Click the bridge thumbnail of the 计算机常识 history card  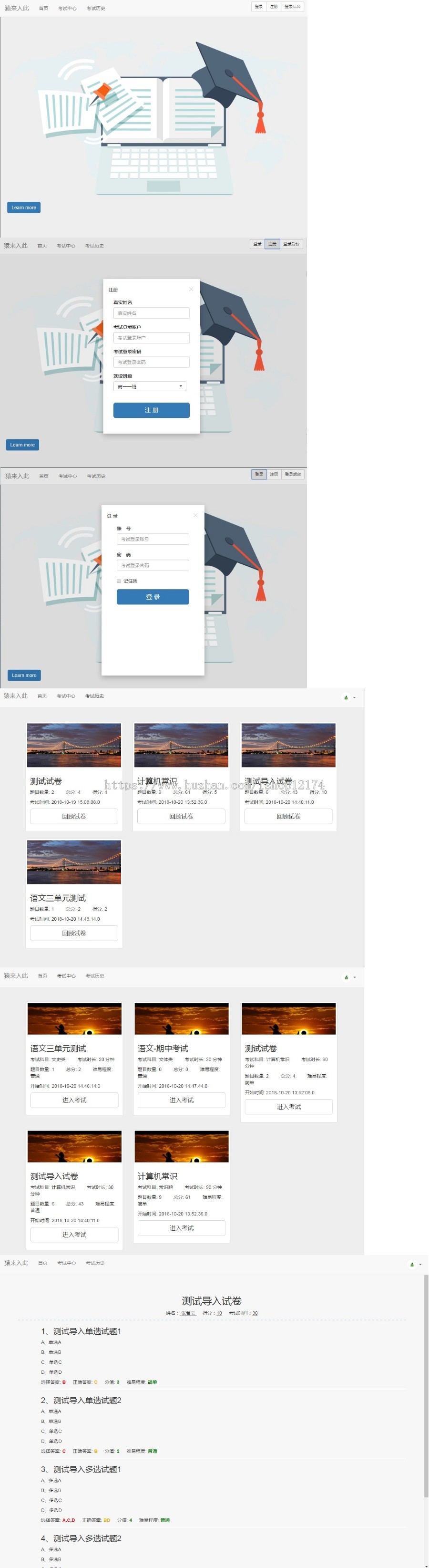pos(181,745)
